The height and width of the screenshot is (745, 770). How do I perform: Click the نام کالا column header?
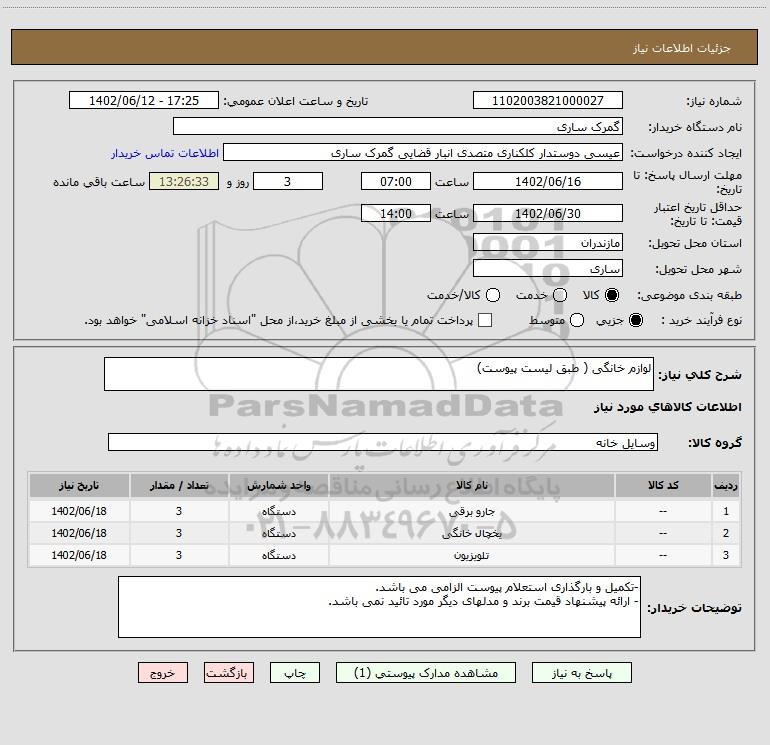pyautogui.click(x=471, y=485)
